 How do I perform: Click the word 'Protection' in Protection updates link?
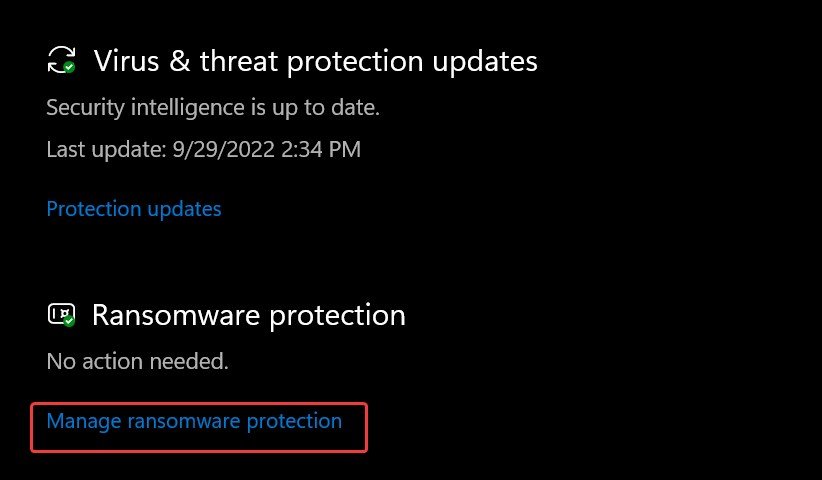[x=95, y=209]
